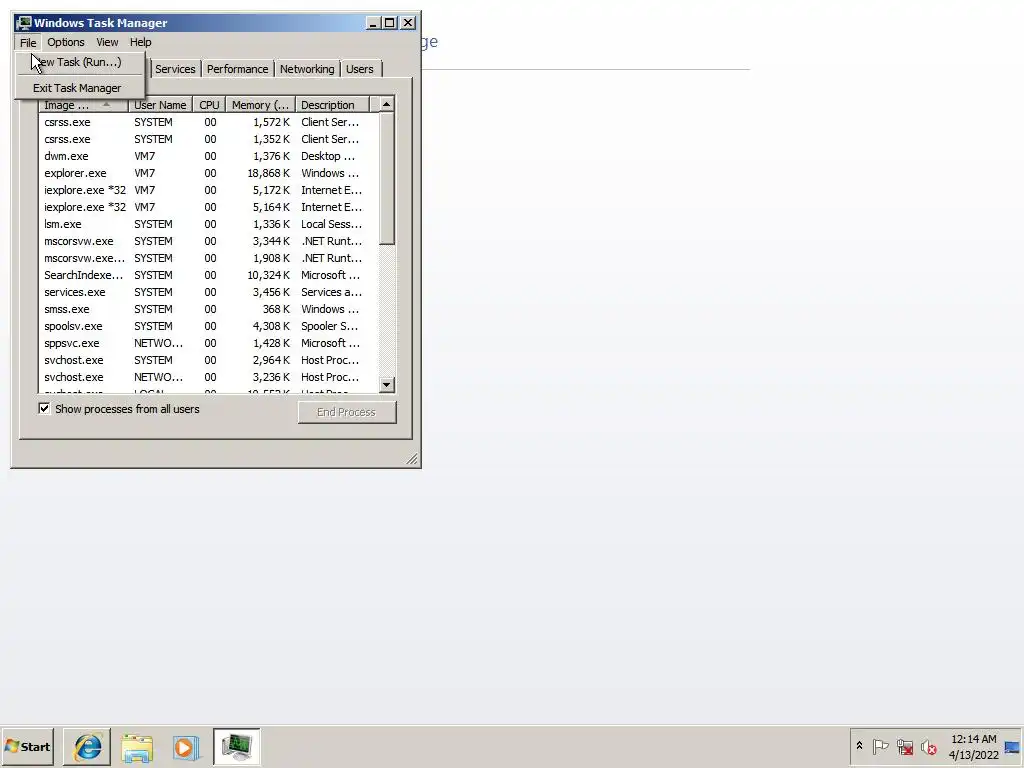The height and width of the screenshot is (768, 1024).
Task: Select svchost.exe row with 3,236 K
Action: click(208, 377)
